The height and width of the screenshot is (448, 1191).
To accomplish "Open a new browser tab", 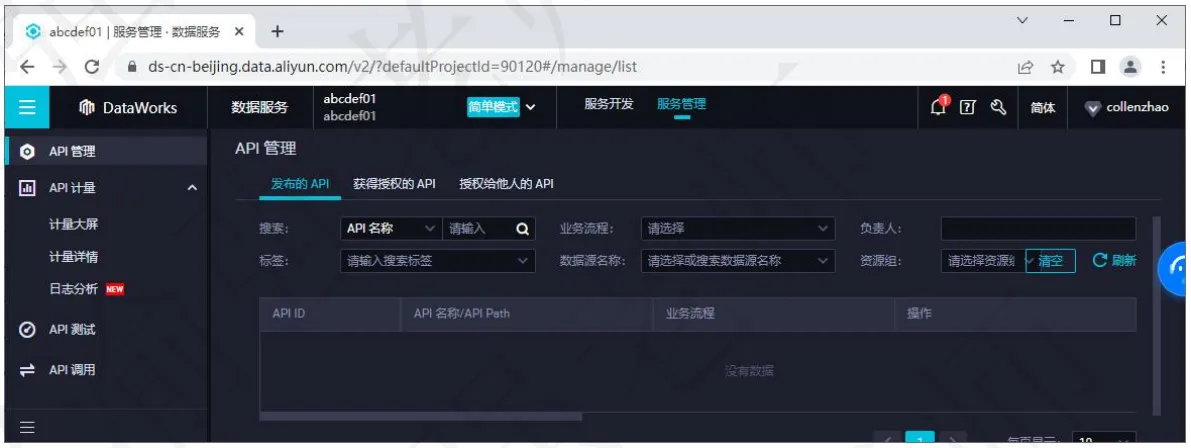I will click(277, 31).
